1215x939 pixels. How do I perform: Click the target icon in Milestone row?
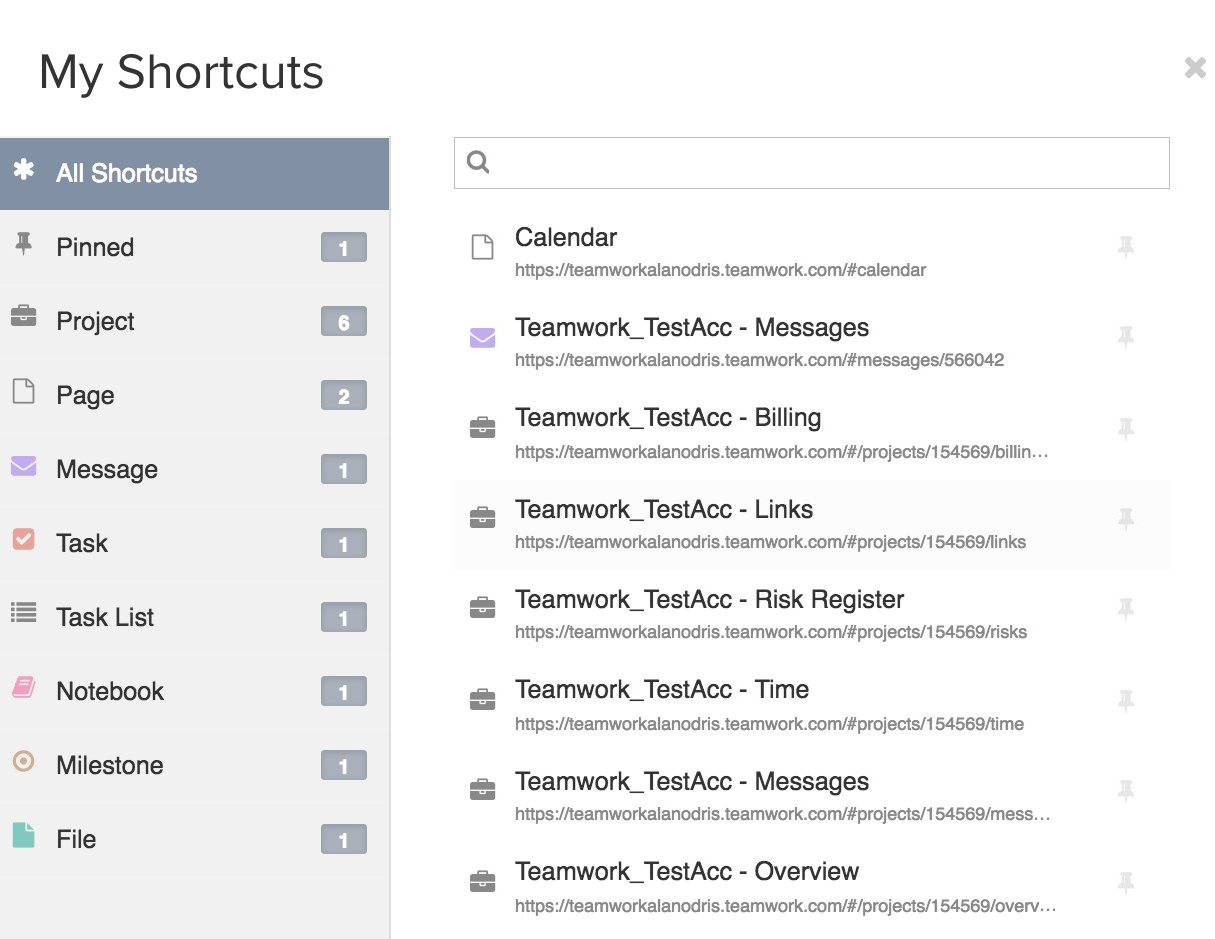click(23, 761)
